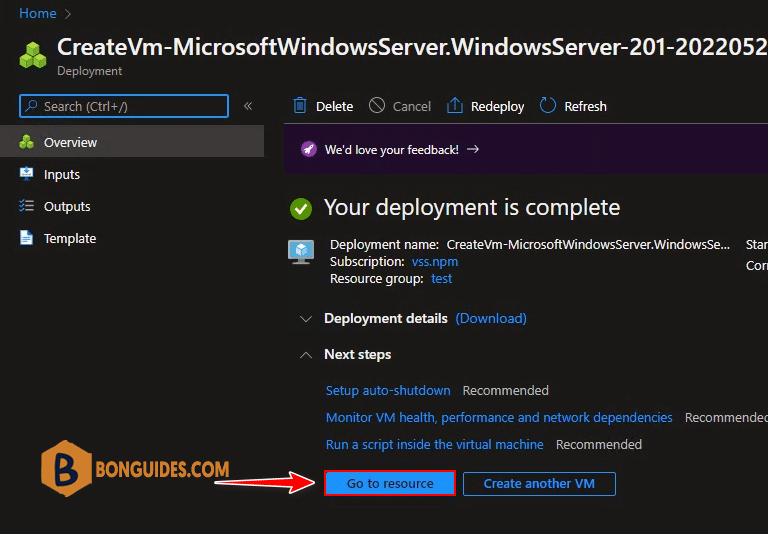Click the Next steps heading
This screenshot has height=534, width=768.
click(358, 354)
